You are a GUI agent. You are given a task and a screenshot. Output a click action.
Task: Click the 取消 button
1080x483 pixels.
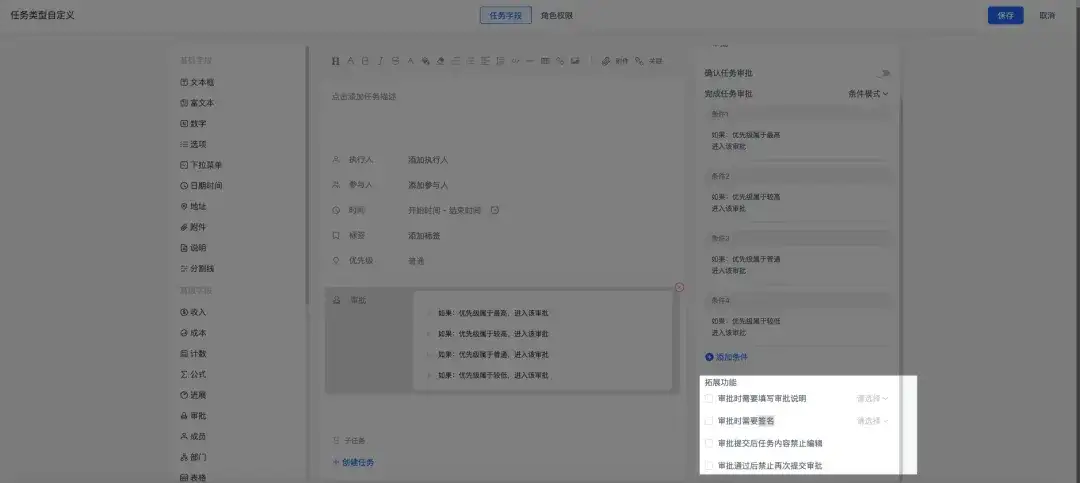pos(1047,15)
